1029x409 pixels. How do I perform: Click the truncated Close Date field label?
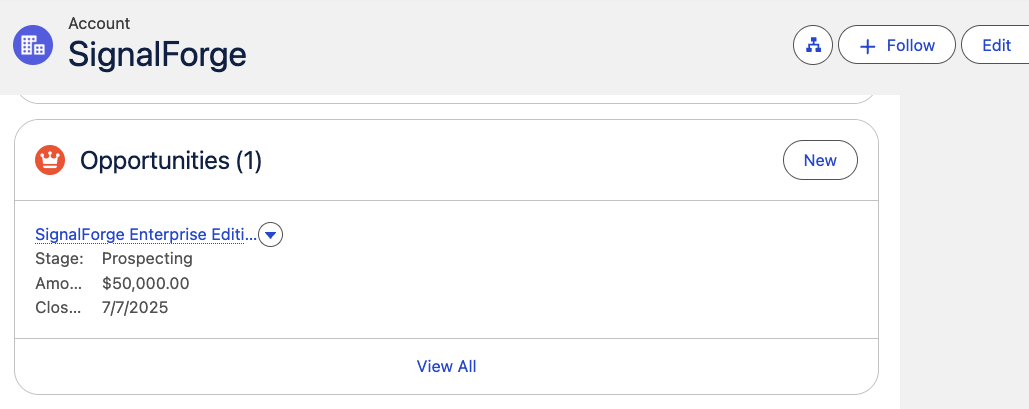point(58,308)
